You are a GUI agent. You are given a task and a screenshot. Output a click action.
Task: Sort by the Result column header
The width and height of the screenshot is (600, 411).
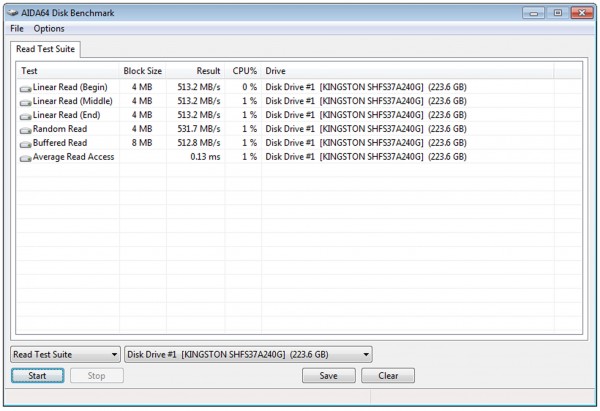(196, 71)
